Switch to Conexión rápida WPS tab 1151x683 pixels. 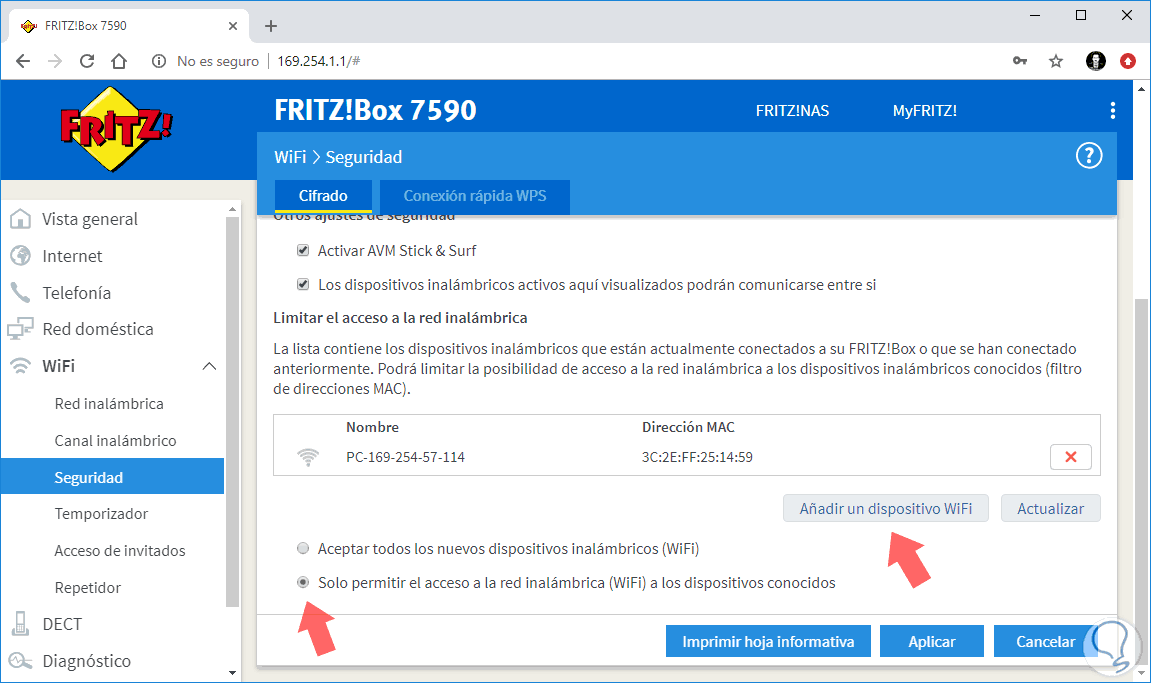(x=475, y=196)
